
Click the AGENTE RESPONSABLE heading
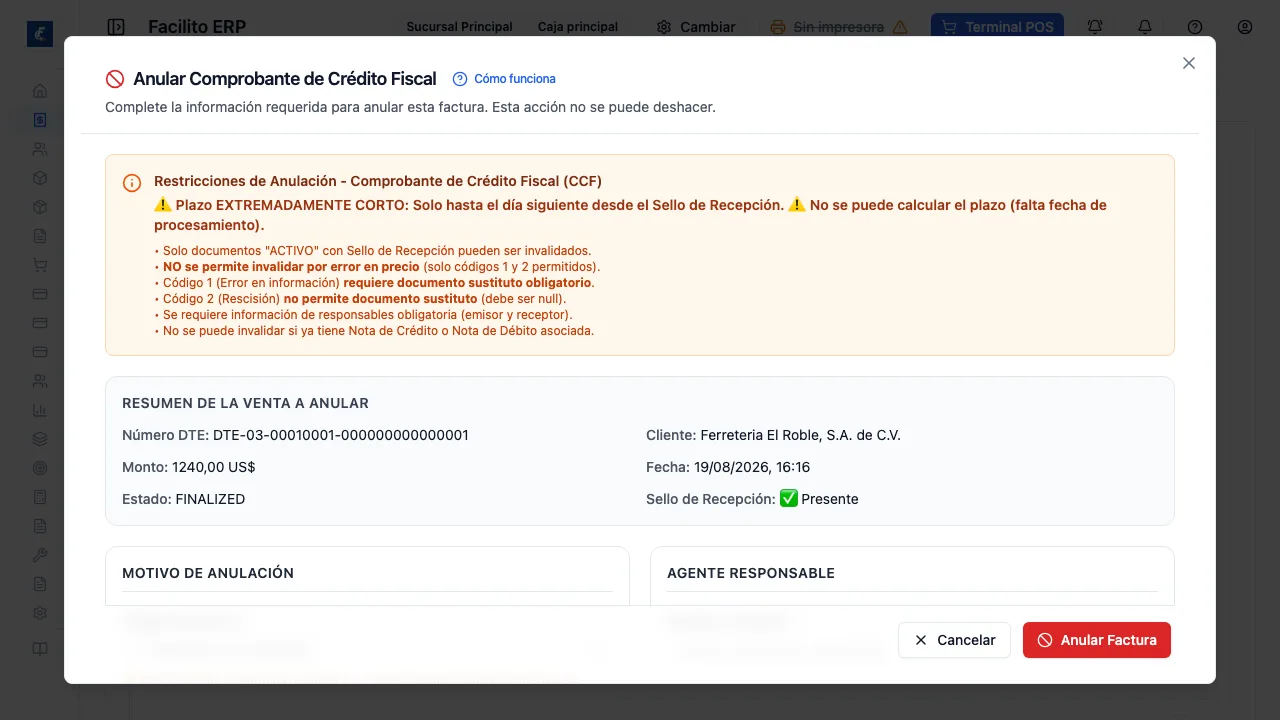pos(751,573)
